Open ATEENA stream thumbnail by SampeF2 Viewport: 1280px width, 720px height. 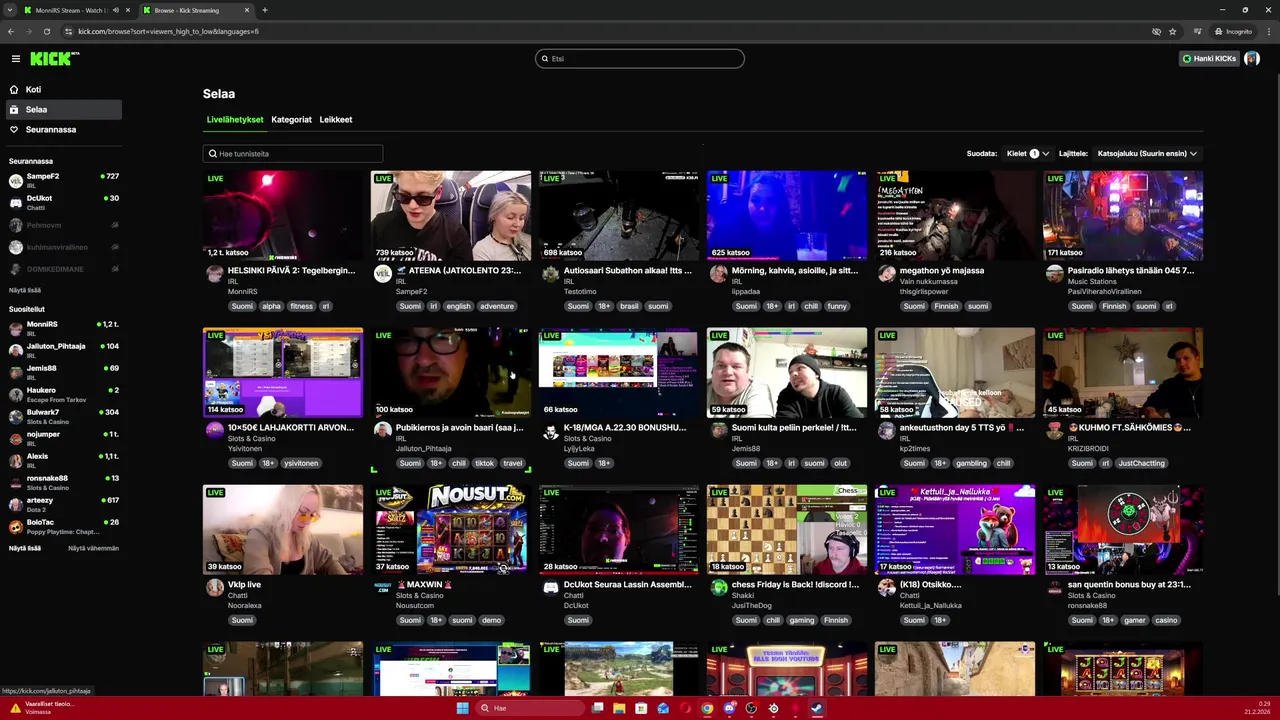451,216
